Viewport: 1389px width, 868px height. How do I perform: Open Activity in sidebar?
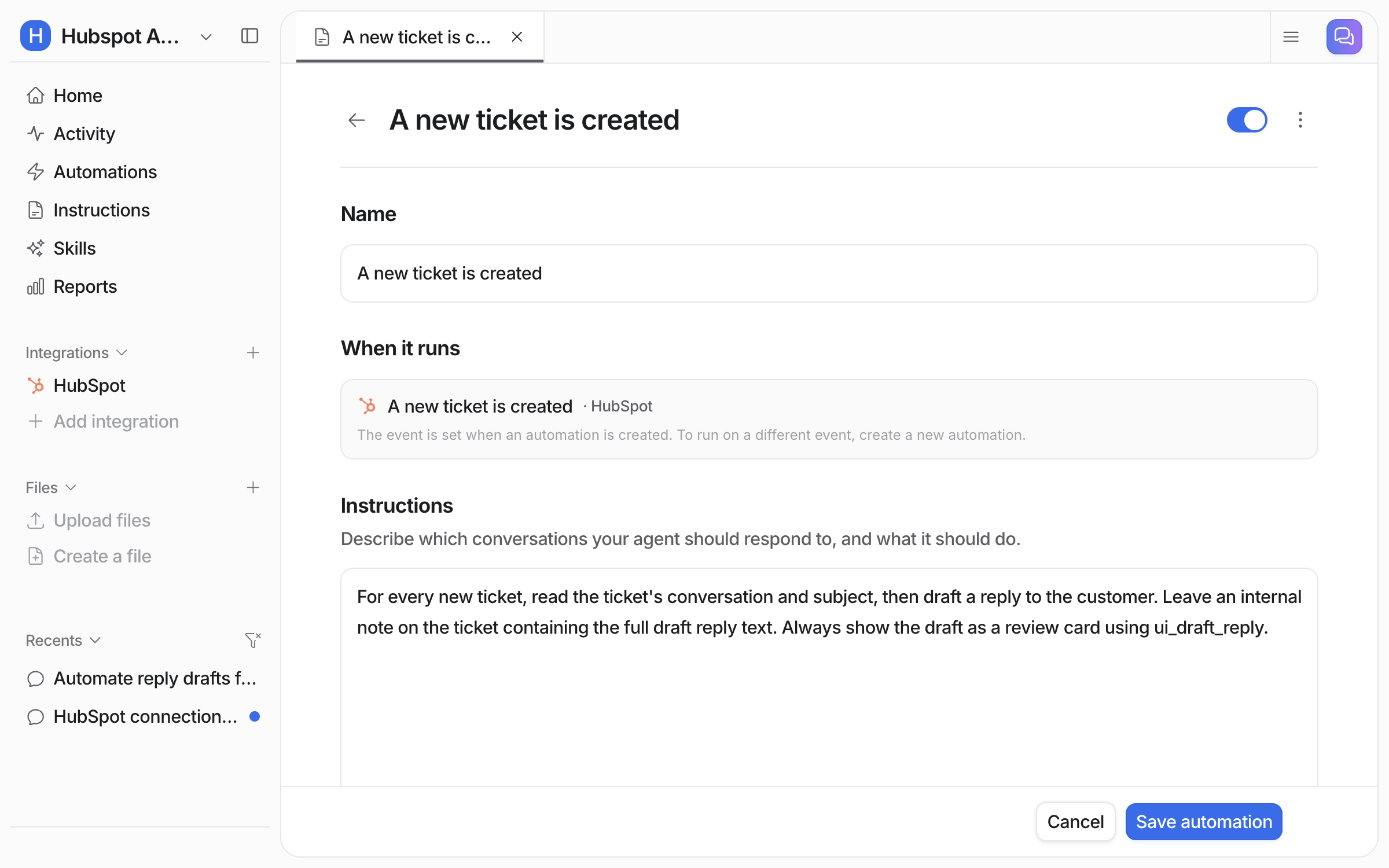coord(140,134)
